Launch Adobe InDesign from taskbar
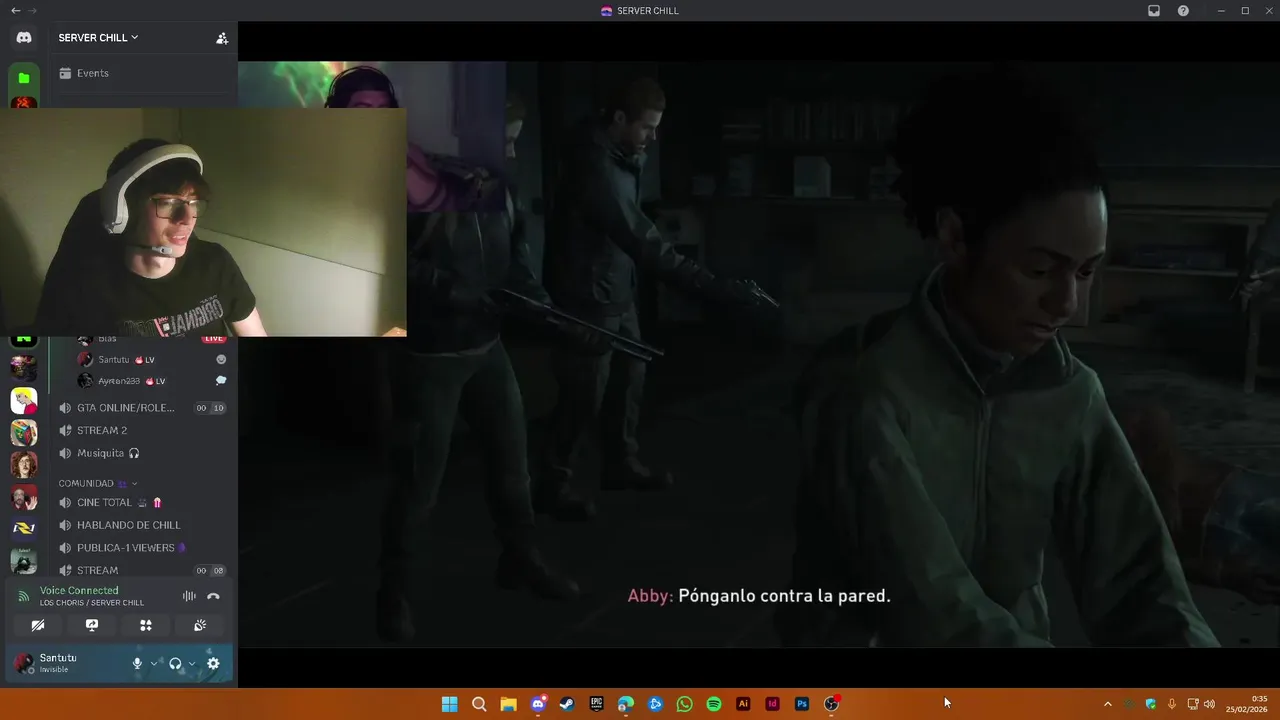Image resolution: width=1280 pixels, height=720 pixels. 772,704
